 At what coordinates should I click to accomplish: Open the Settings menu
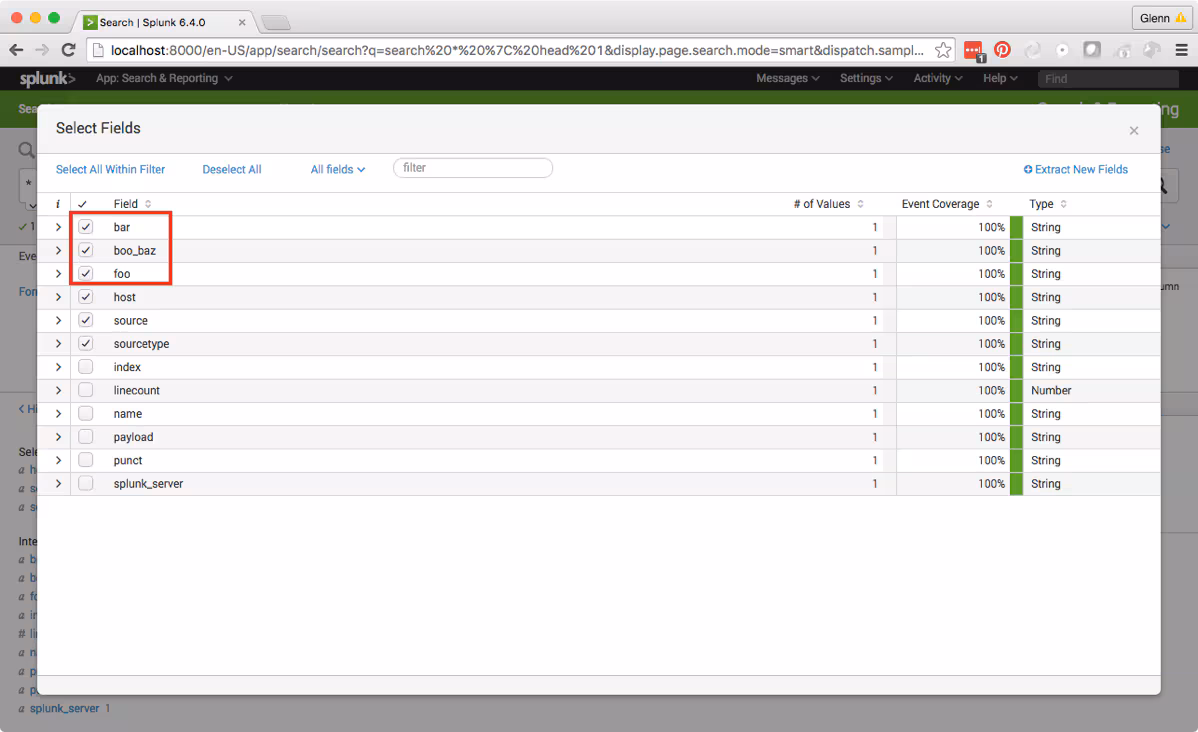coord(866,79)
